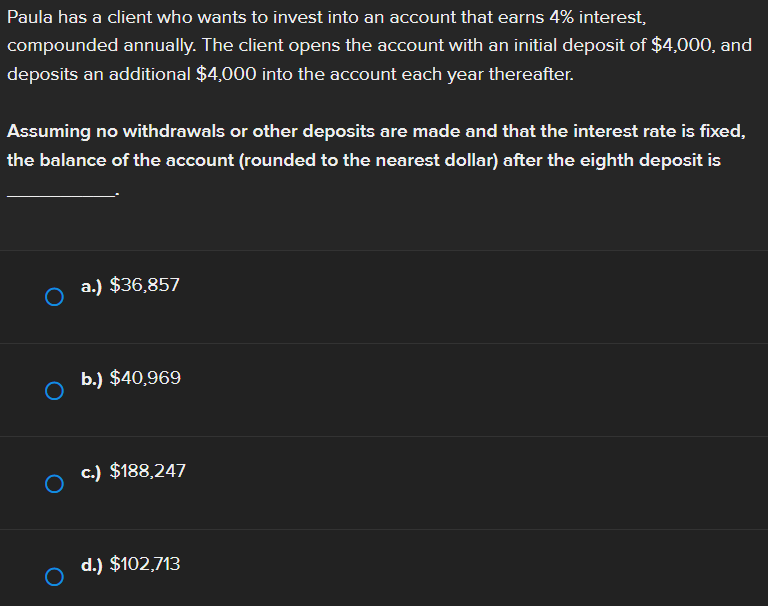Click the $188,247 answer text
The image size is (768, 606).
(x=147, y=471)
